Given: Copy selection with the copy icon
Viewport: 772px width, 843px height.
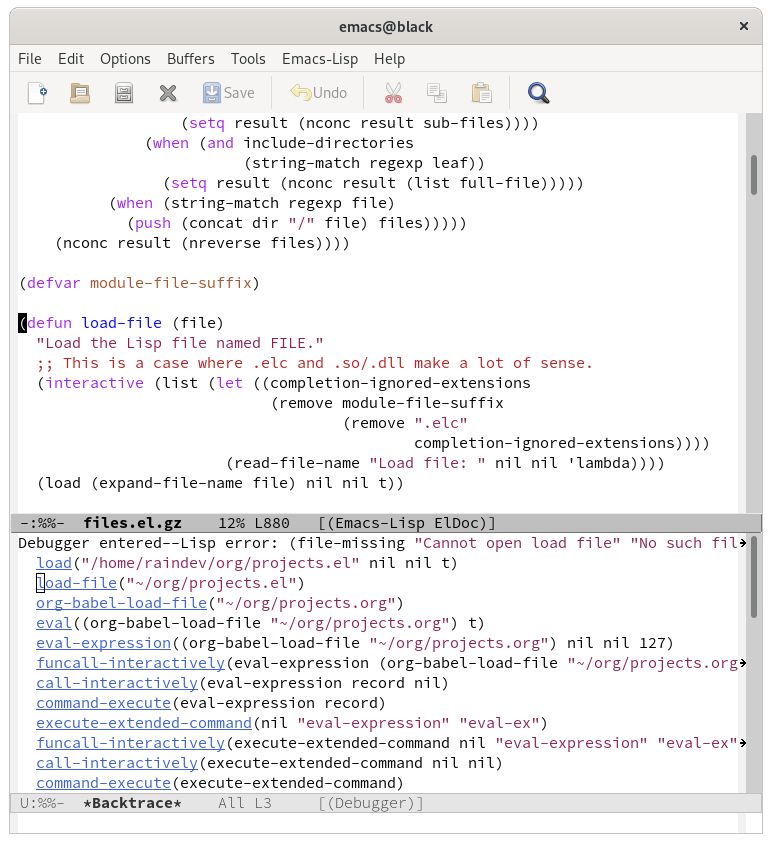Looking at the screenshot, I should pyautogui.click(x=437, y=93).
